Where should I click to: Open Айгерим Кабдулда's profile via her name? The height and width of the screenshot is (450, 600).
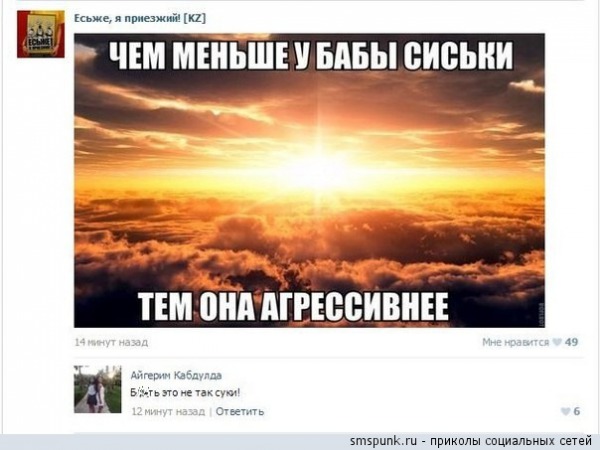click(x=176, y=375)
